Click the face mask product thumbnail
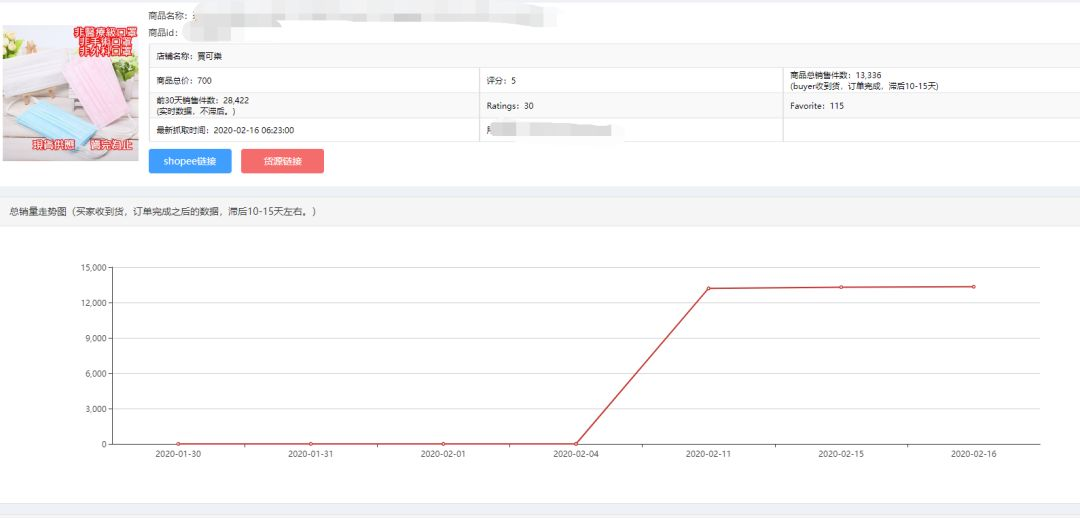Image resolution: width=1080 pixels, height=518 pixels. [70, 93]
